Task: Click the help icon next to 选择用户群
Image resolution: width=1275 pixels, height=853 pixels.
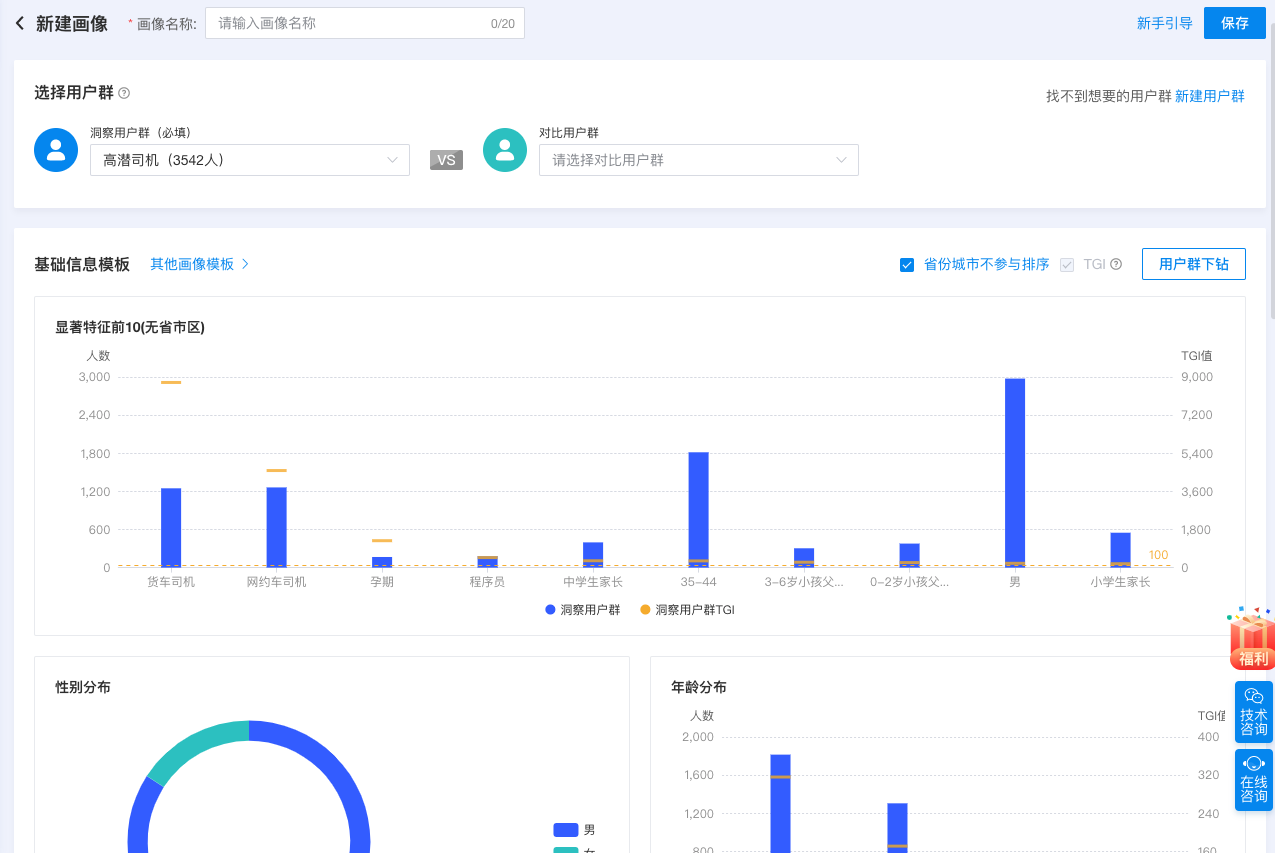Action: (124, 93)
